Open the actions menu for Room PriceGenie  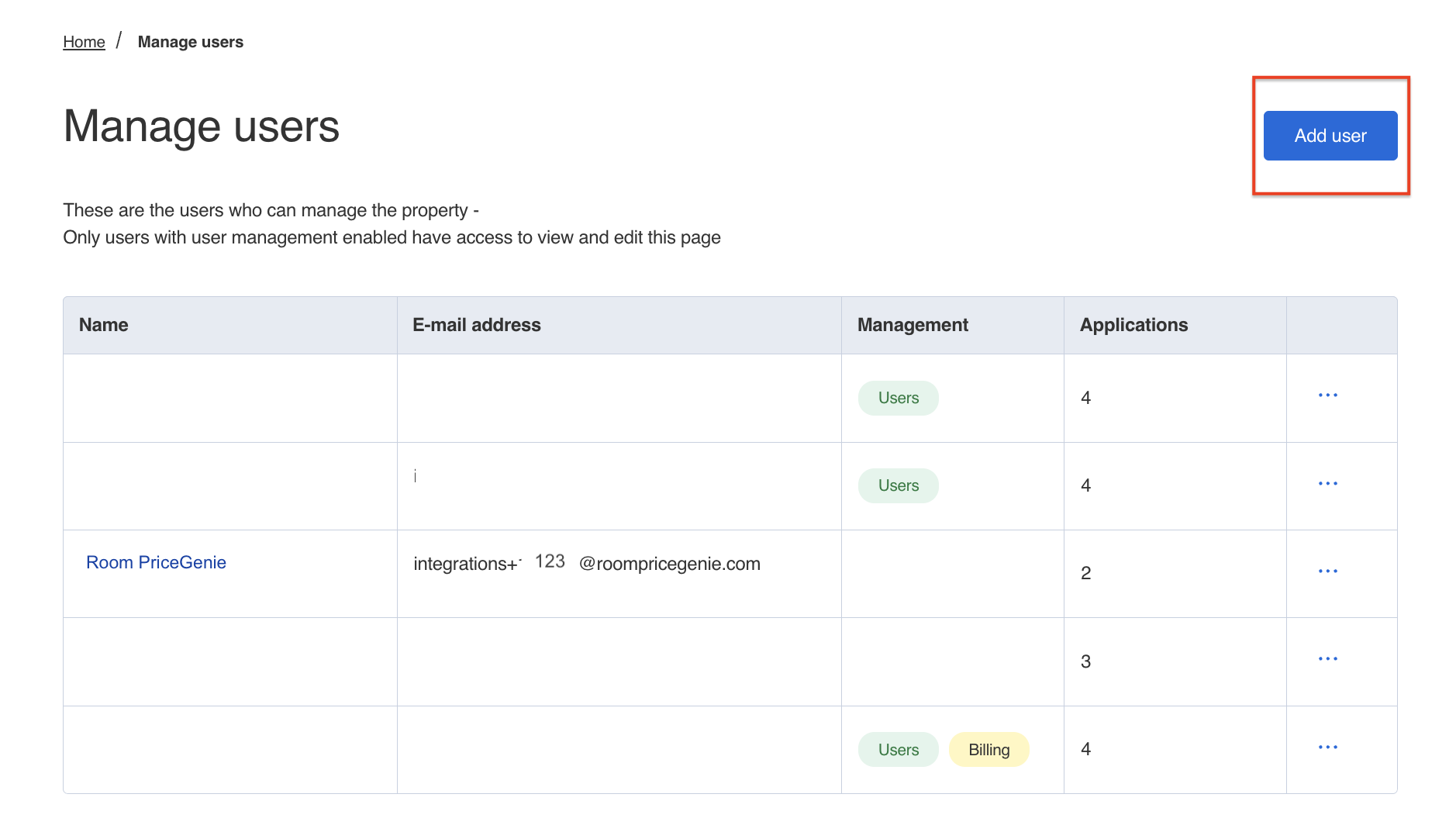pos(1327,571)
